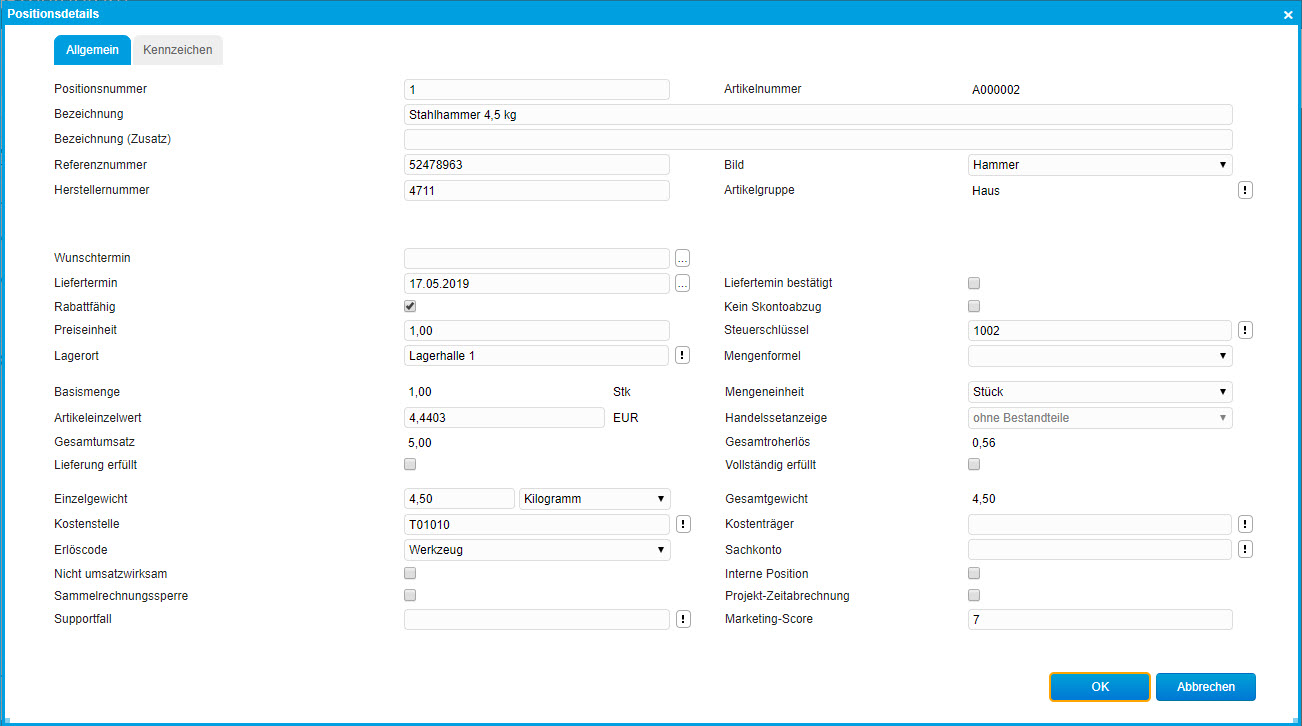Click the lookup icon beside Kostenträger
1302x726 pixels.
click(x=1245, y=524)
